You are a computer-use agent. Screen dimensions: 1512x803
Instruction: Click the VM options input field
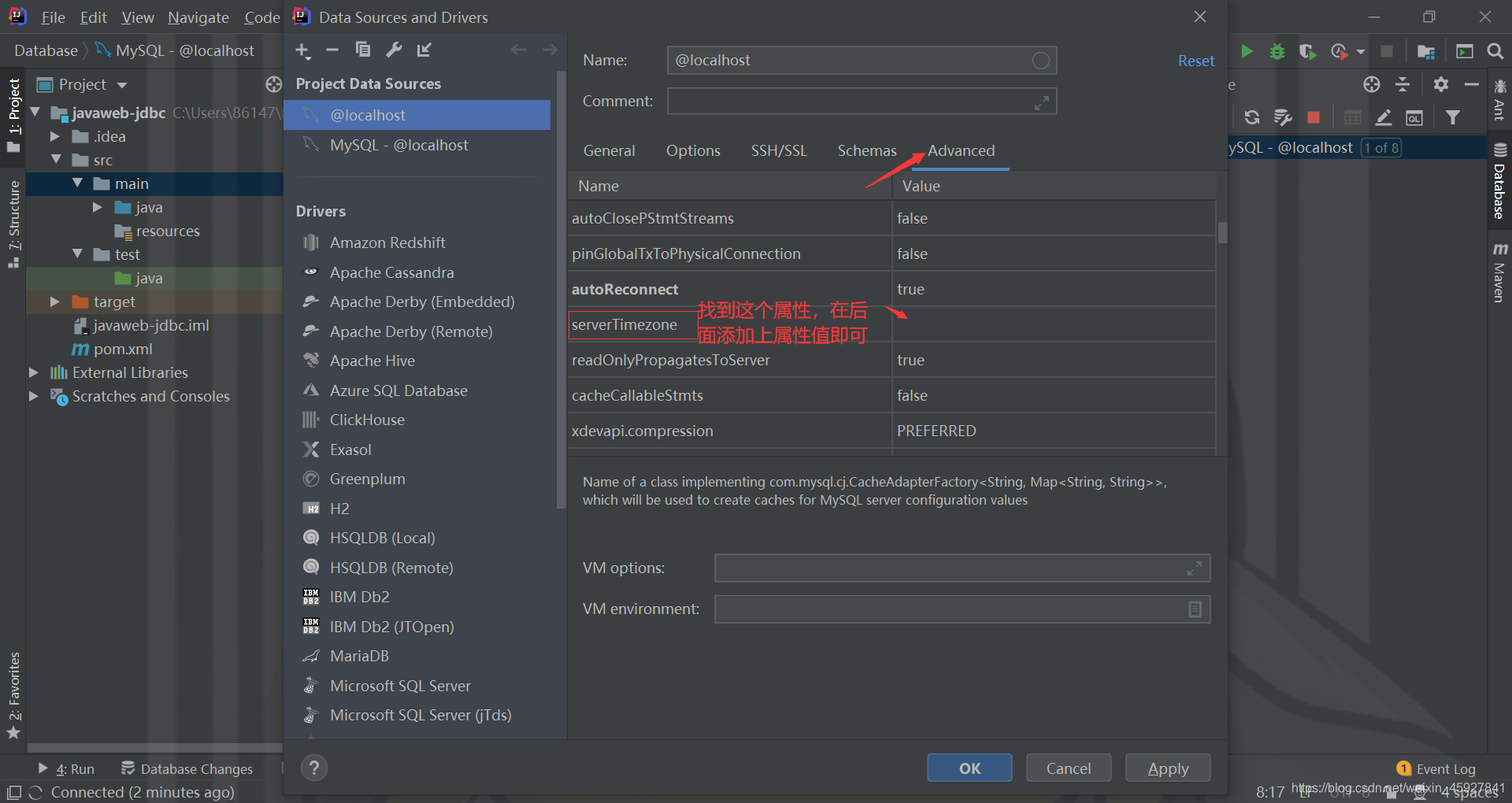pyautogui.click(x=962, y=568)
